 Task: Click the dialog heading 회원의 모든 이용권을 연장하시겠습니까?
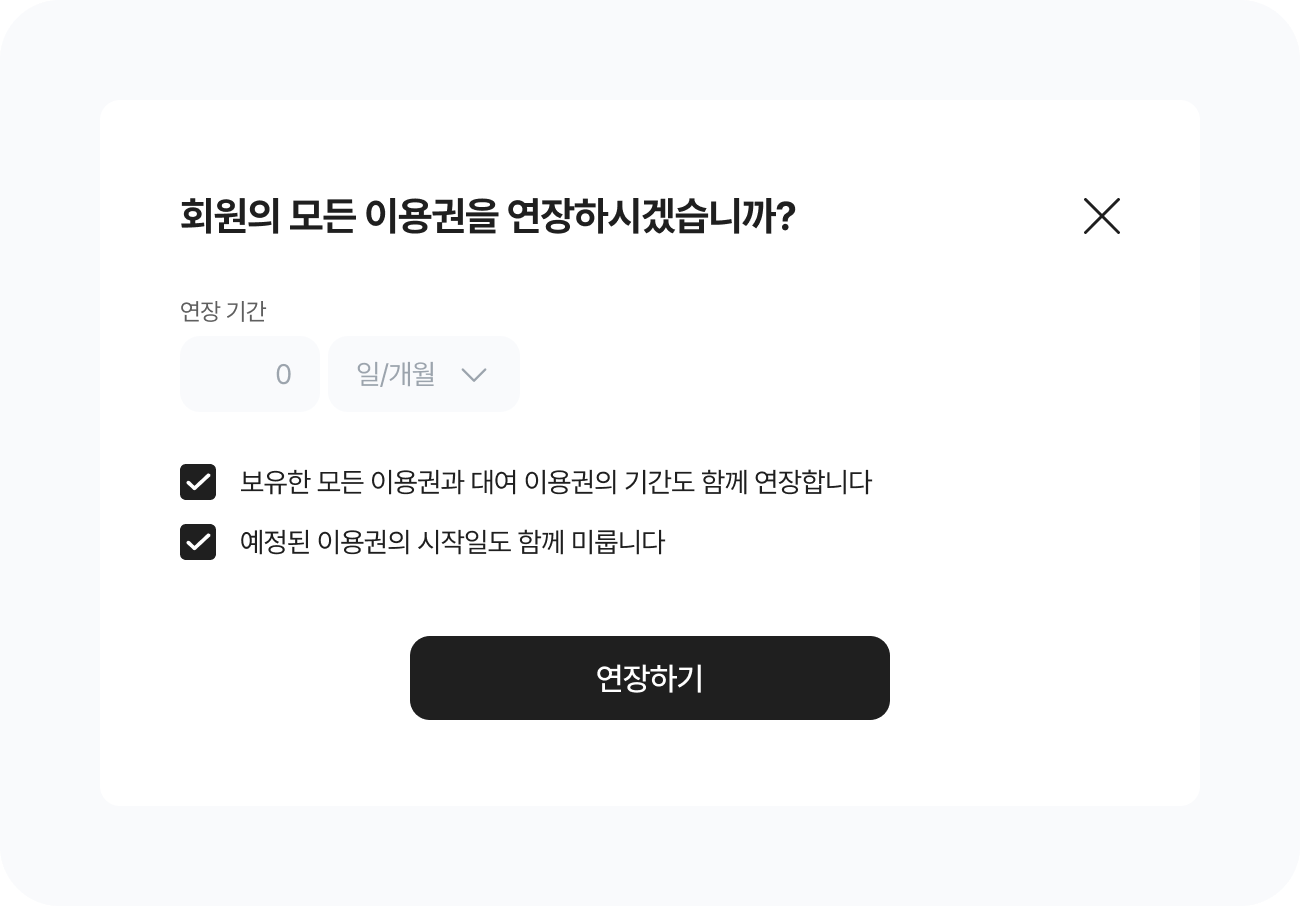point(487,216)
